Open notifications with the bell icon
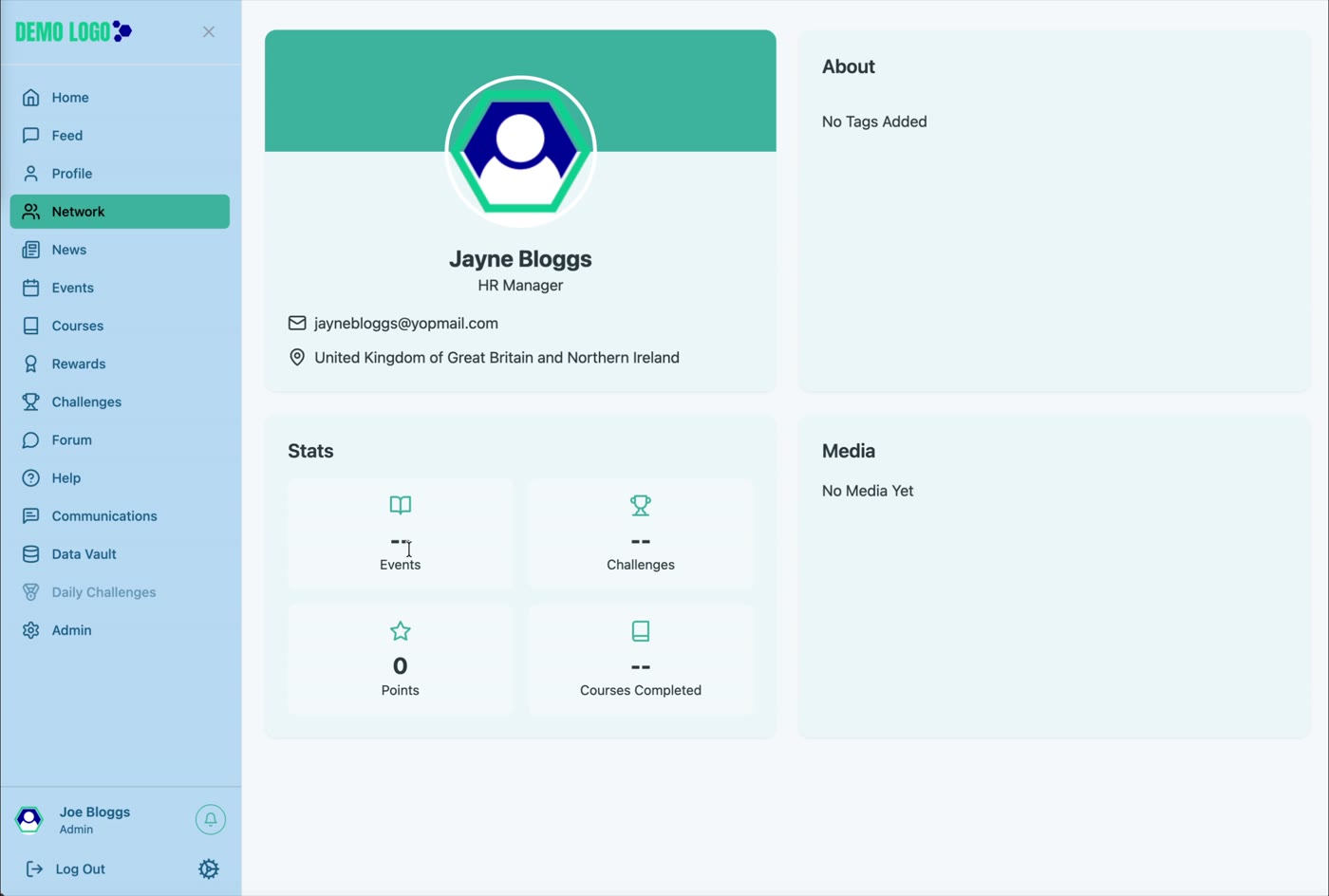This screenshot has height=896, width=1329. tap(211, 819)
